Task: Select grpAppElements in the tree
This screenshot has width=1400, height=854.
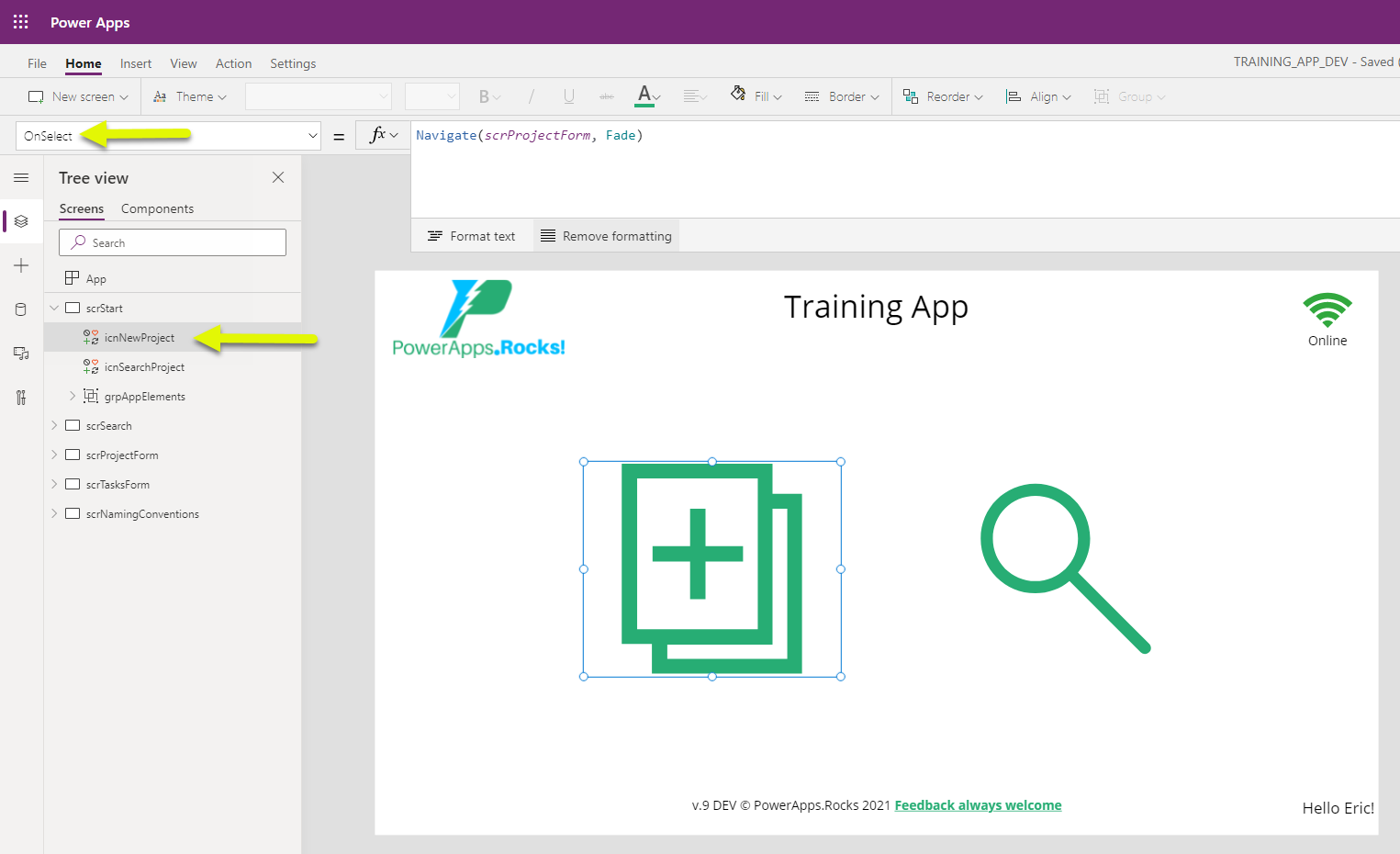Action: [x=145, y=397]
